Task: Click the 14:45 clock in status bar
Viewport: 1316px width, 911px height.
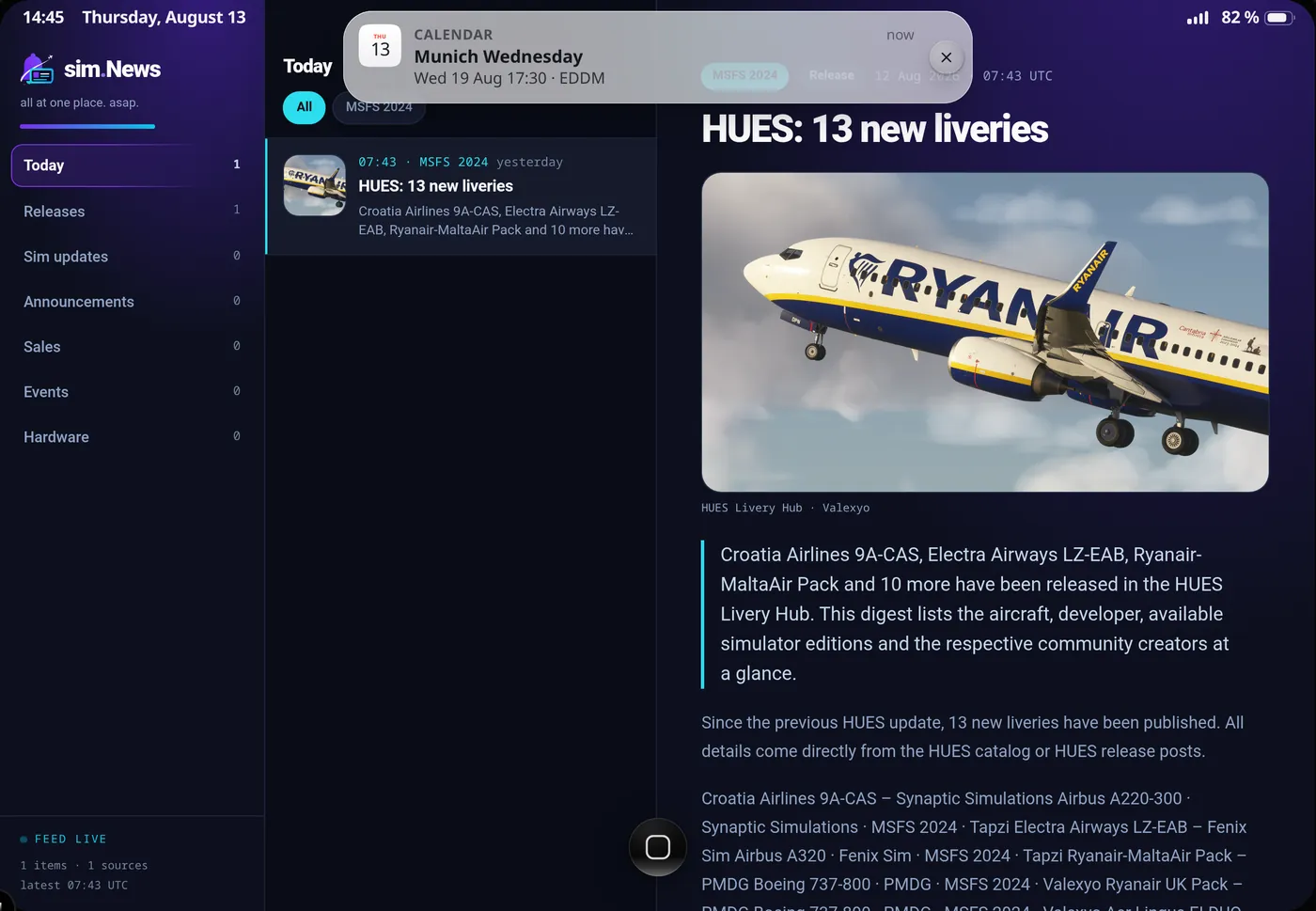Action: click(x=43, y=18)
